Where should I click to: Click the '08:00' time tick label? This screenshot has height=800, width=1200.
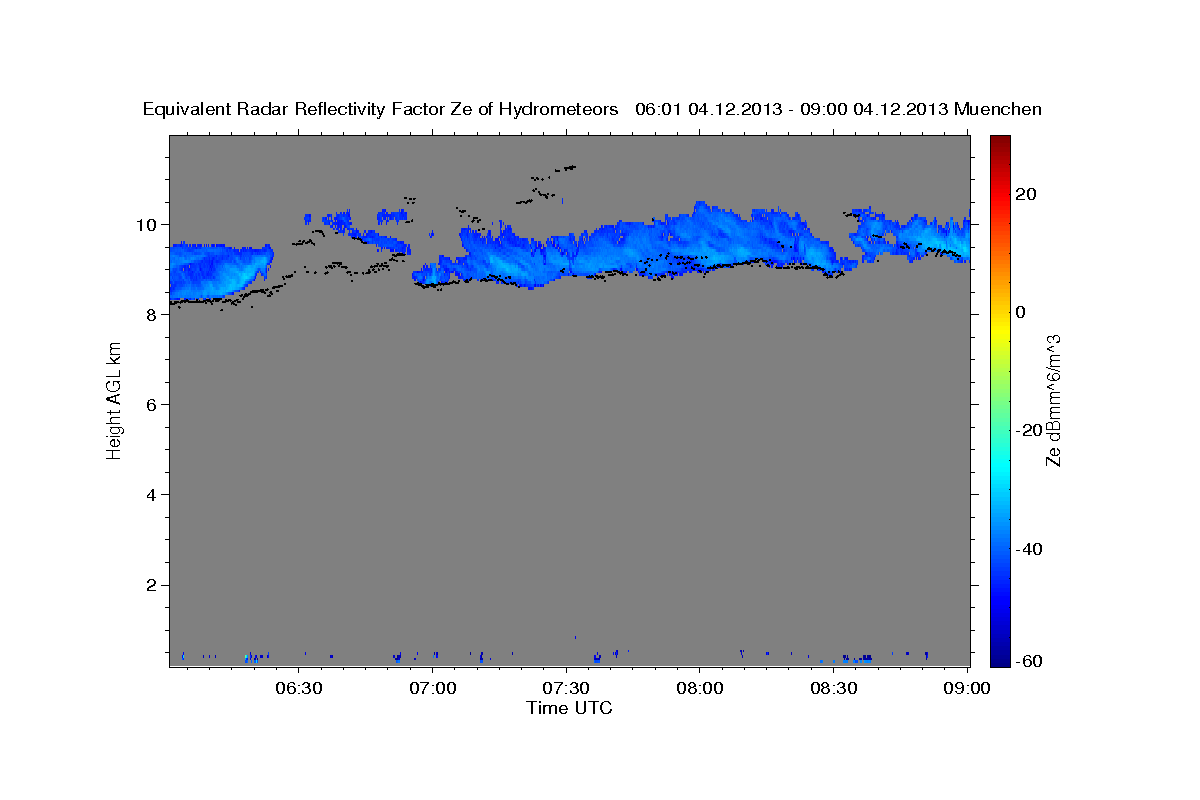point(700,689)
